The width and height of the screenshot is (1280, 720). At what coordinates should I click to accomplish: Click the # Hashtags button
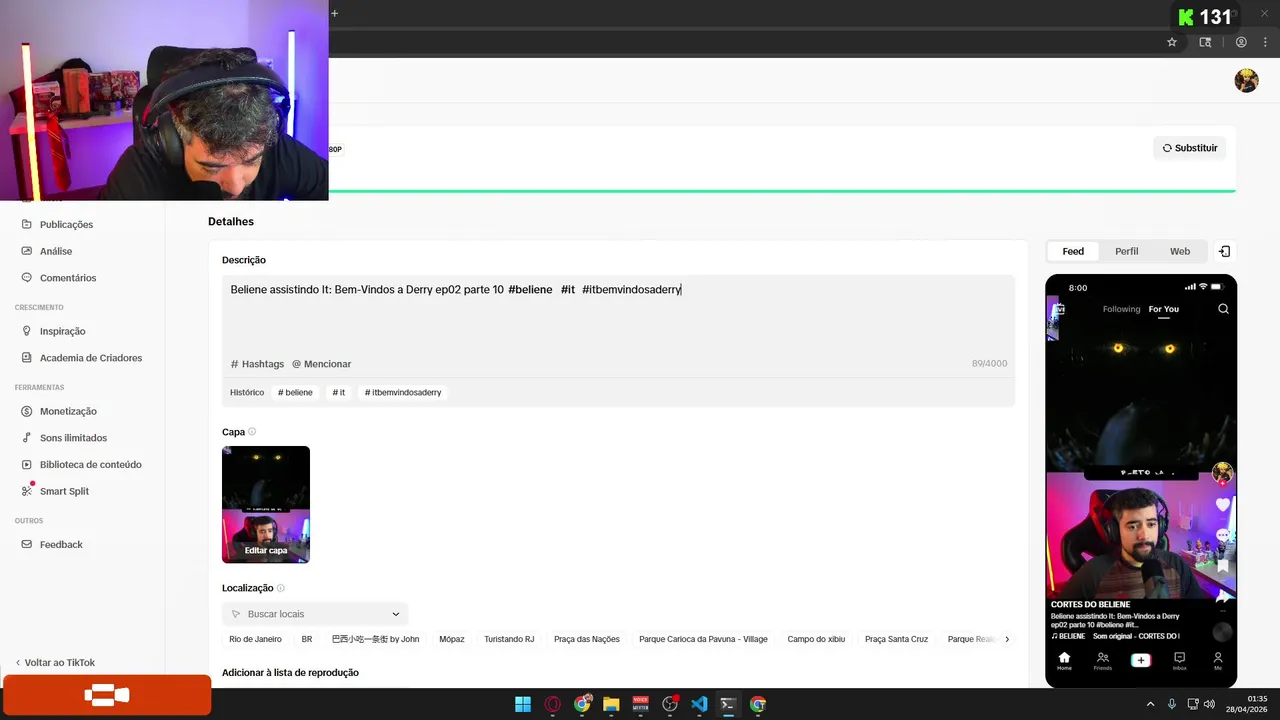(257, 364)
